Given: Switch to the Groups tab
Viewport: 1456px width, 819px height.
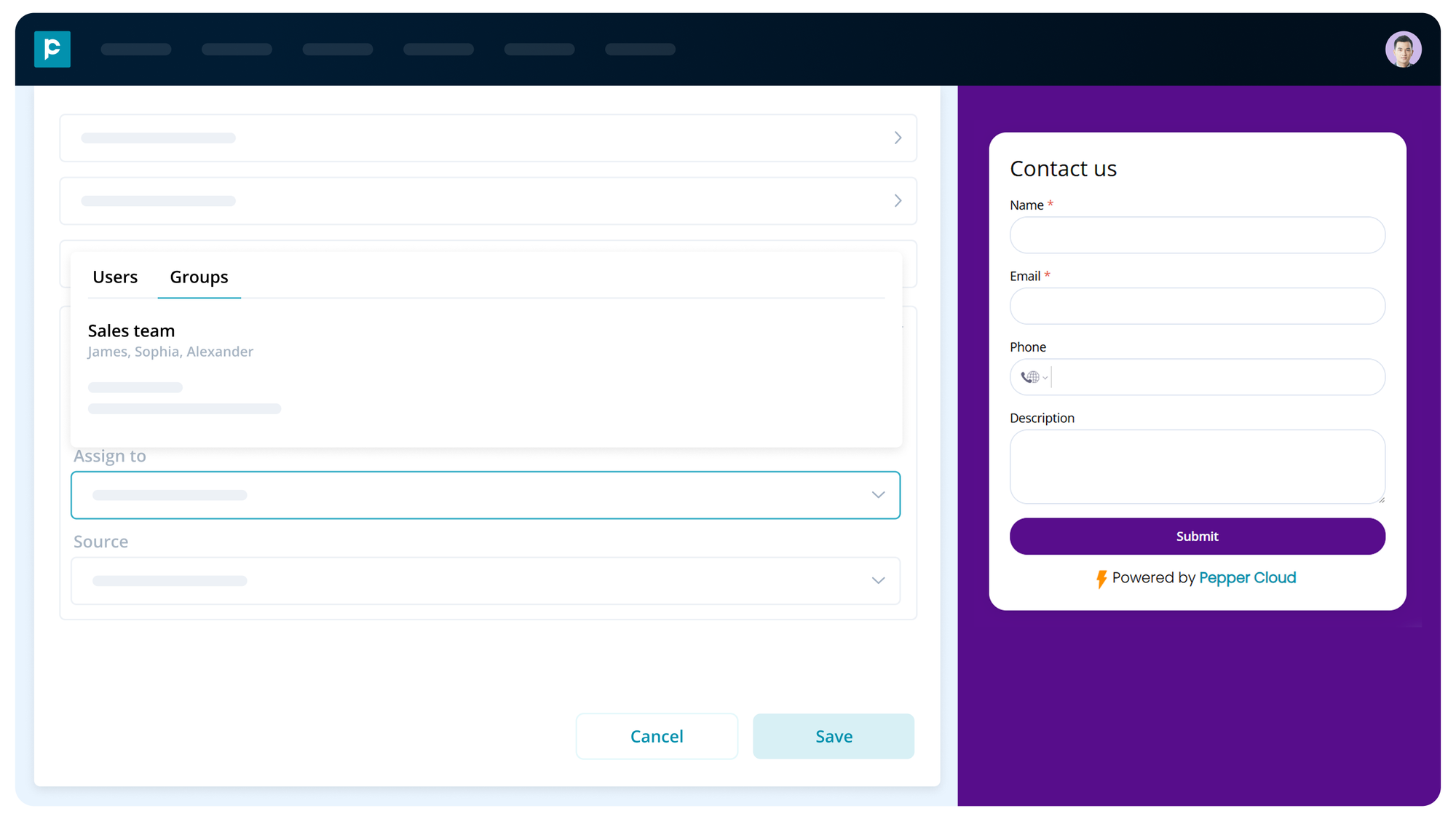Looking at the screenshot, I should click(199, 277).
